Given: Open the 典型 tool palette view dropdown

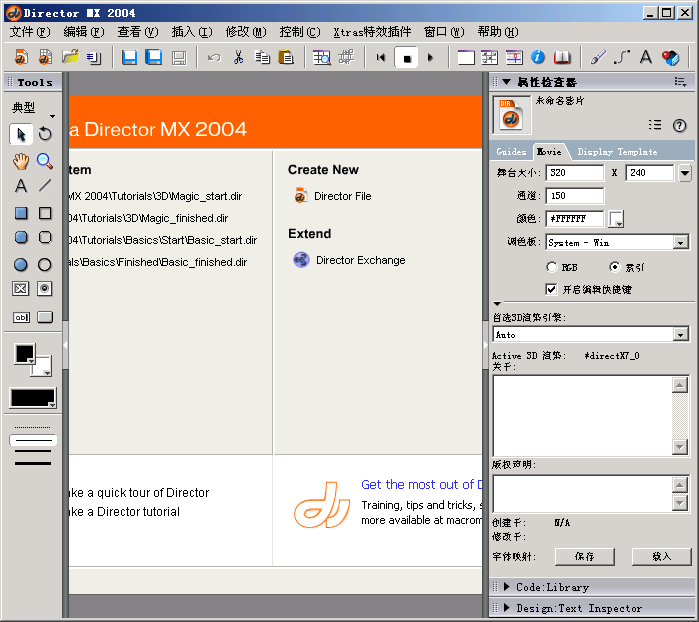Looking at the screenshot, I should point(53,116).
